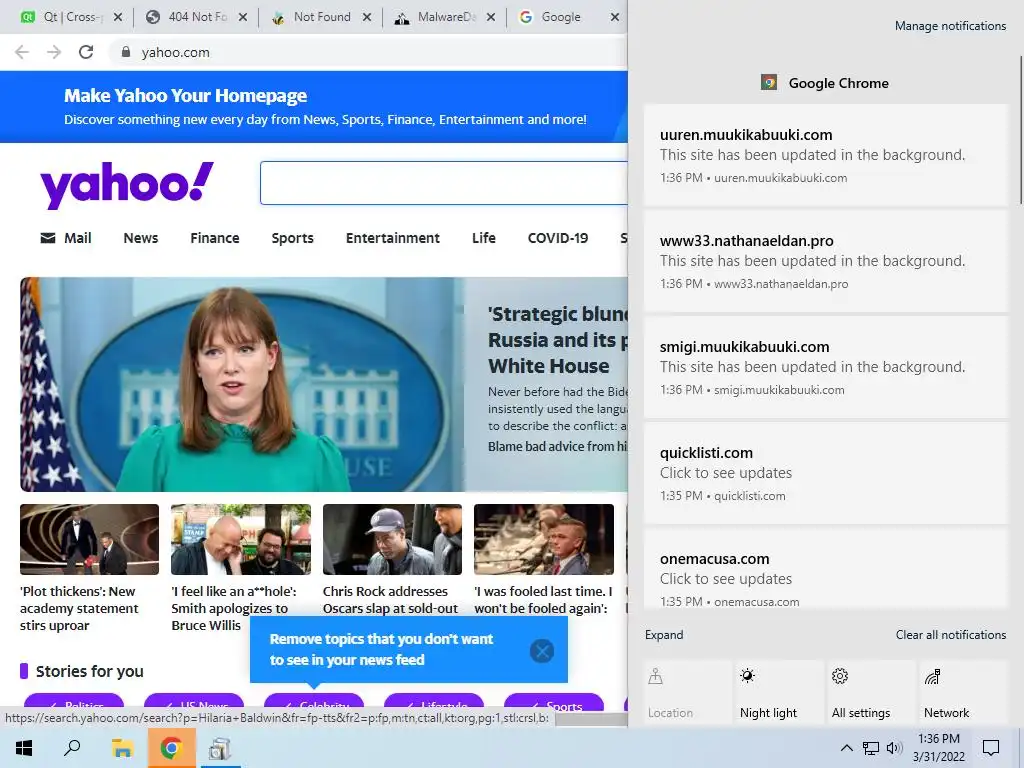
Task: Open the Entertainment section
Action: pos(392,238)
